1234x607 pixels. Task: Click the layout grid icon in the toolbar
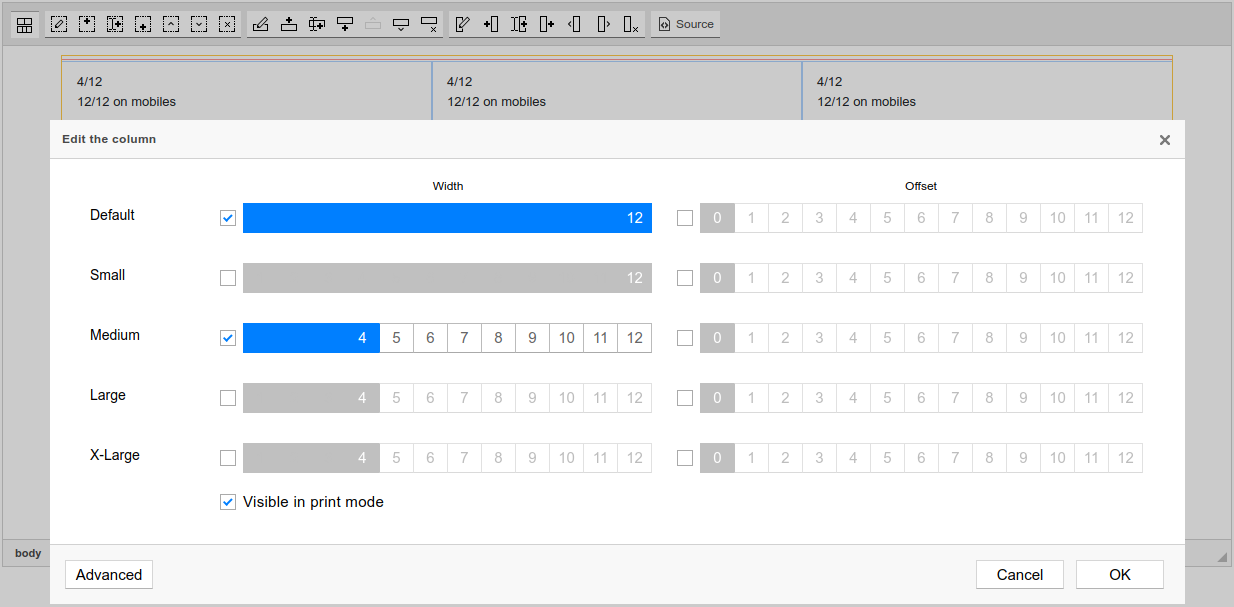25,25
